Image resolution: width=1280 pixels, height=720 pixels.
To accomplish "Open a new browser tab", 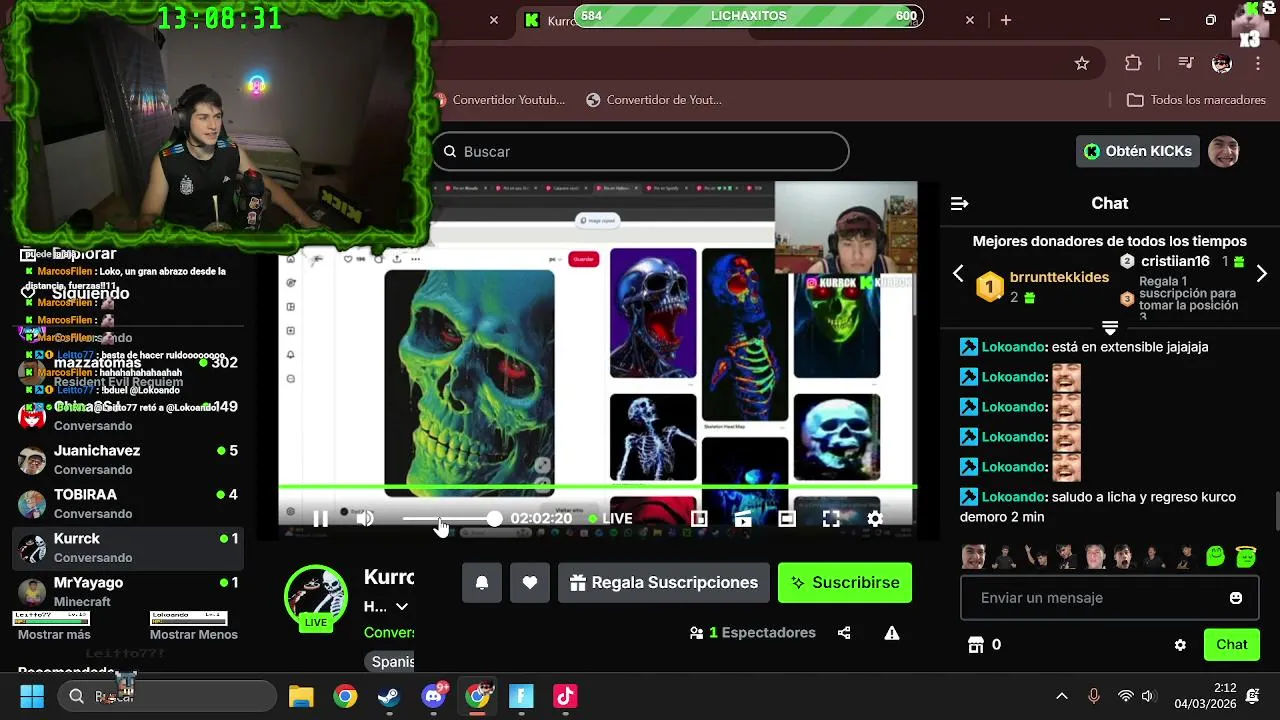I will [x=1006, y=20].
